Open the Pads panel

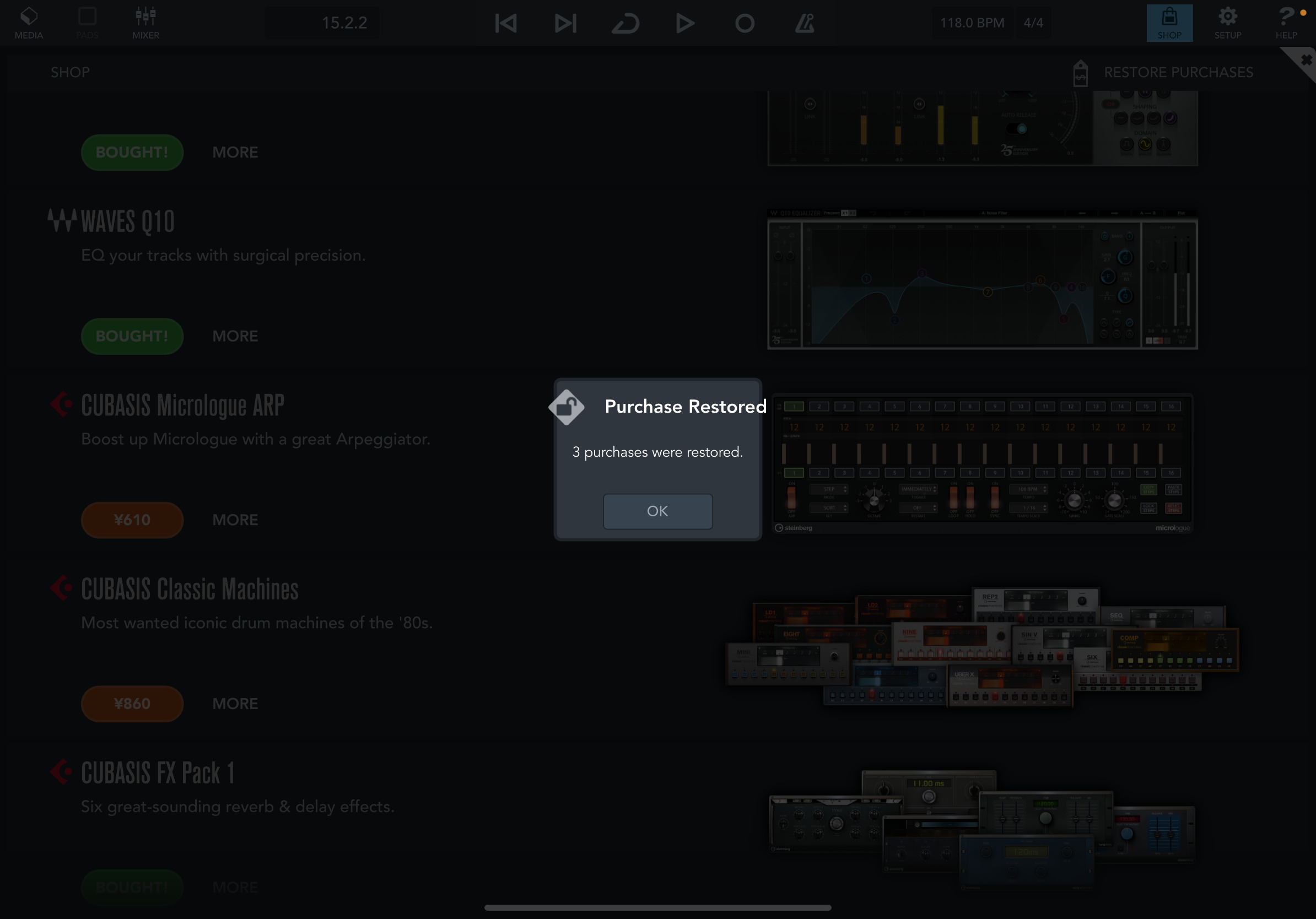87,23
